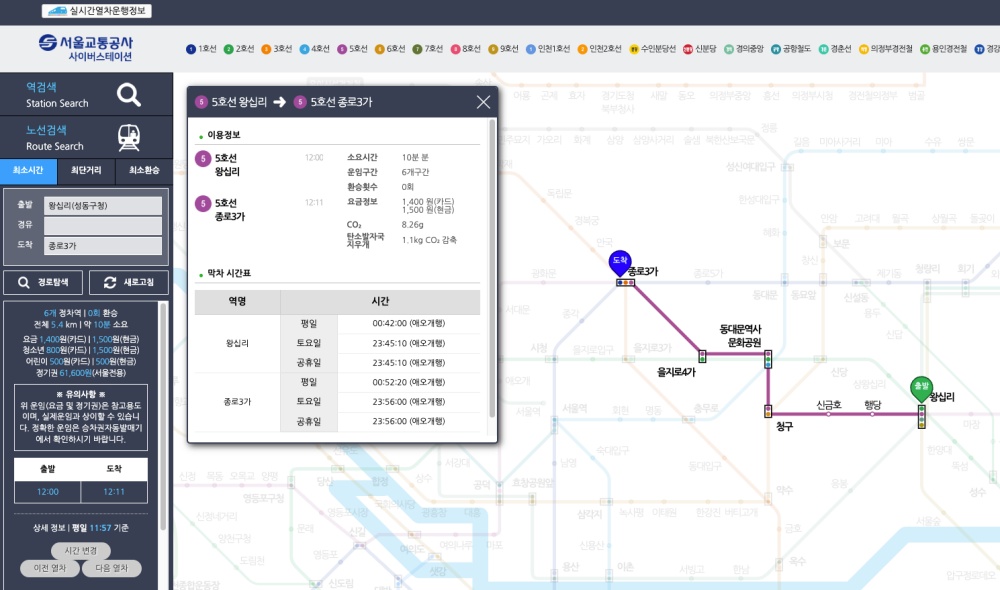Click the 역명 column header in timetable
This screenshot has width=1000, height=590.
[237, 302]
